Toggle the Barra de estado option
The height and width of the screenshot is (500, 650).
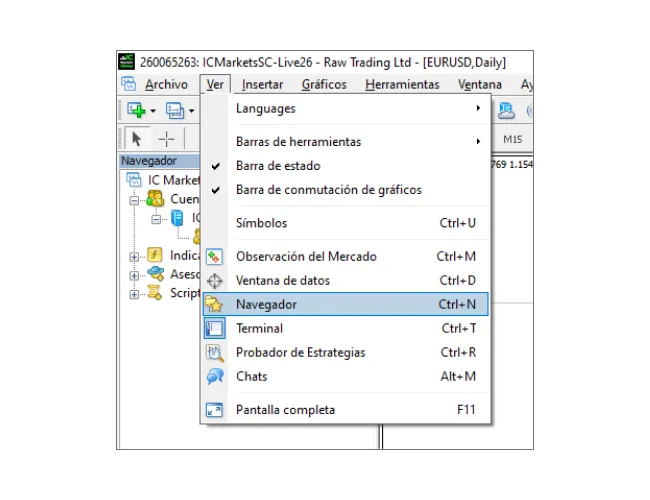click(345, 166)
